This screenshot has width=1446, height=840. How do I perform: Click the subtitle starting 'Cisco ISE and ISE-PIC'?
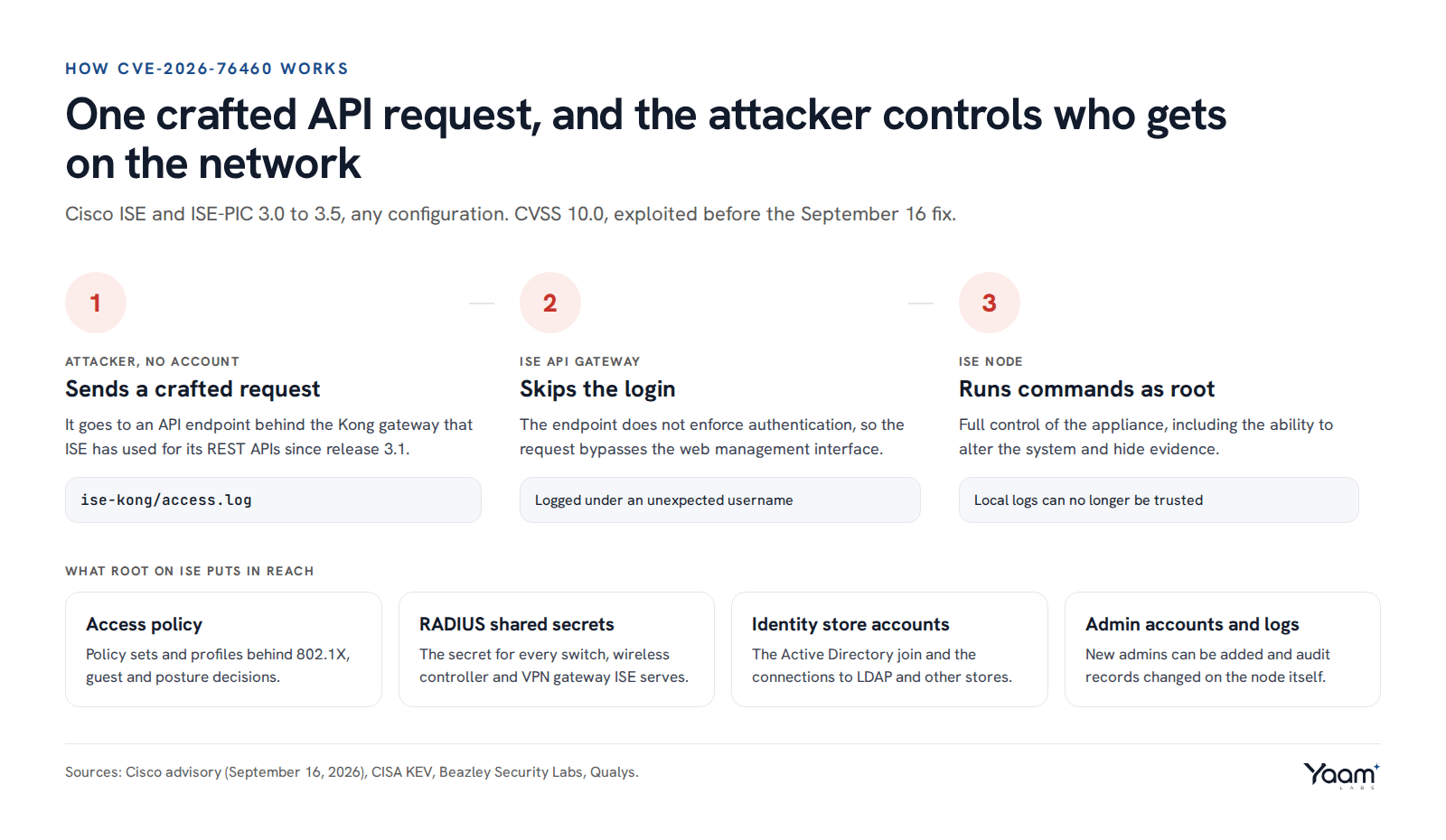click(x=511, y=214)
